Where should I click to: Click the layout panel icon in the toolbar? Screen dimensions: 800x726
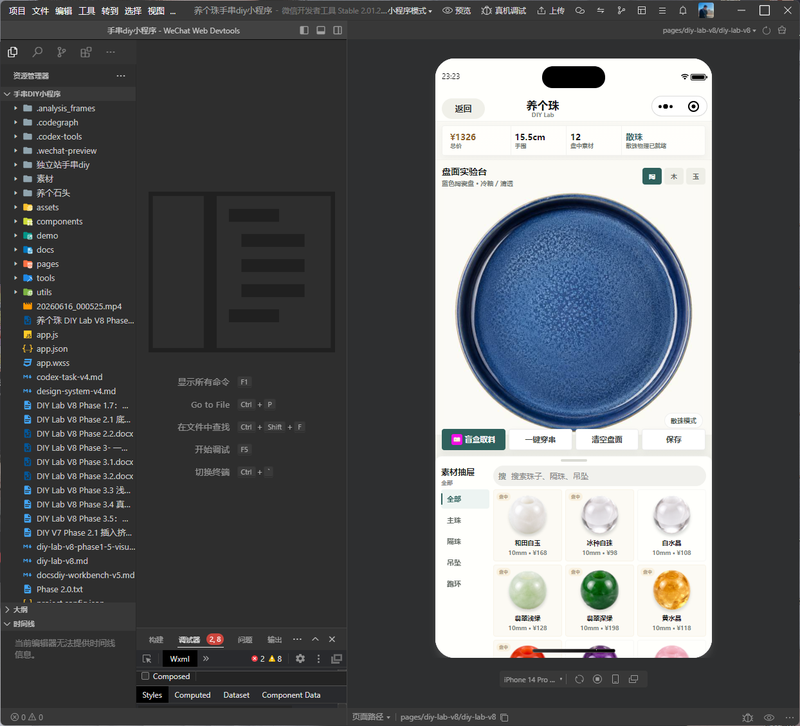pos(642,11)
